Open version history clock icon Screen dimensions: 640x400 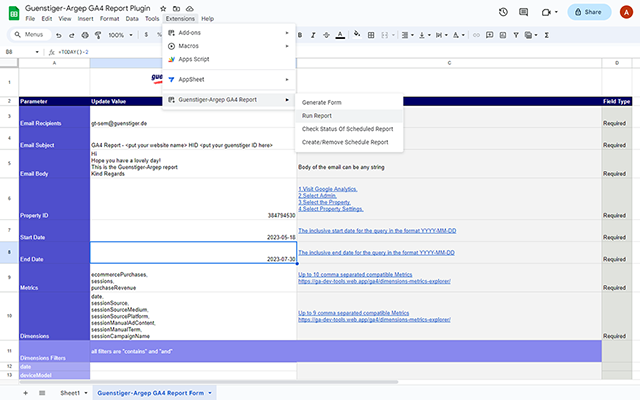coord(503,12)
